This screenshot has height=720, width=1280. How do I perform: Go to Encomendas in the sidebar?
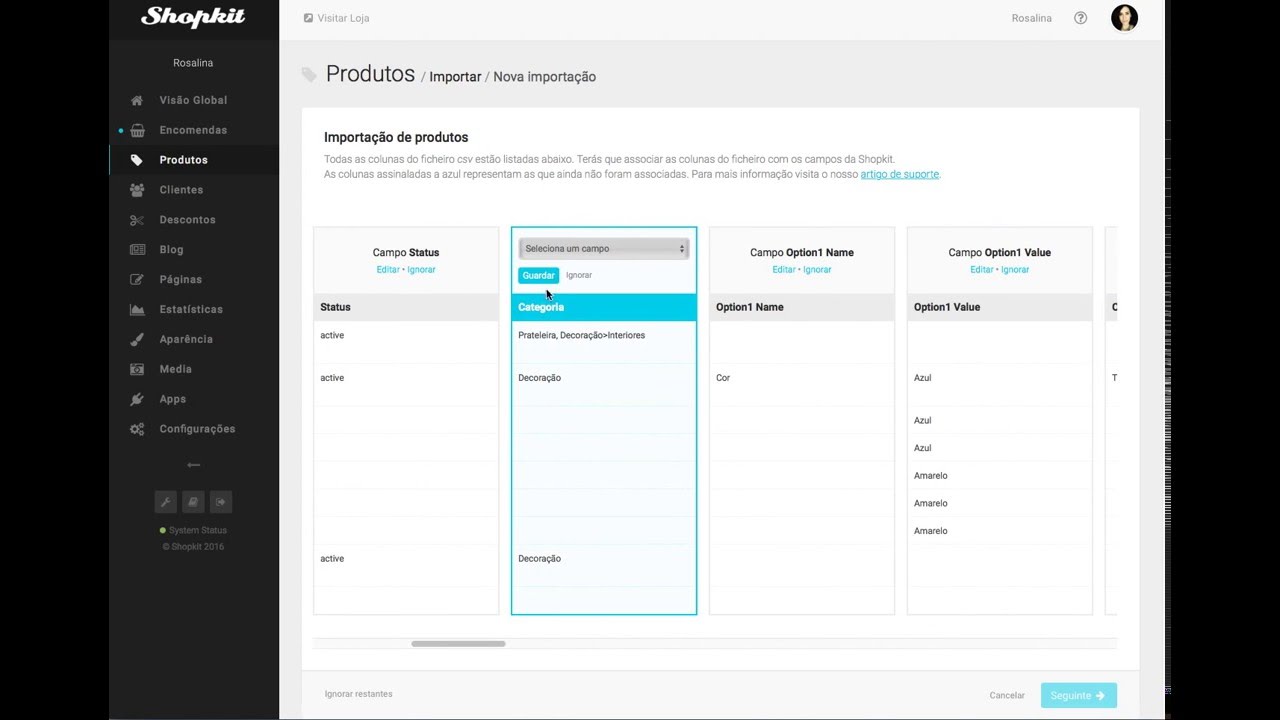(192, 130)
